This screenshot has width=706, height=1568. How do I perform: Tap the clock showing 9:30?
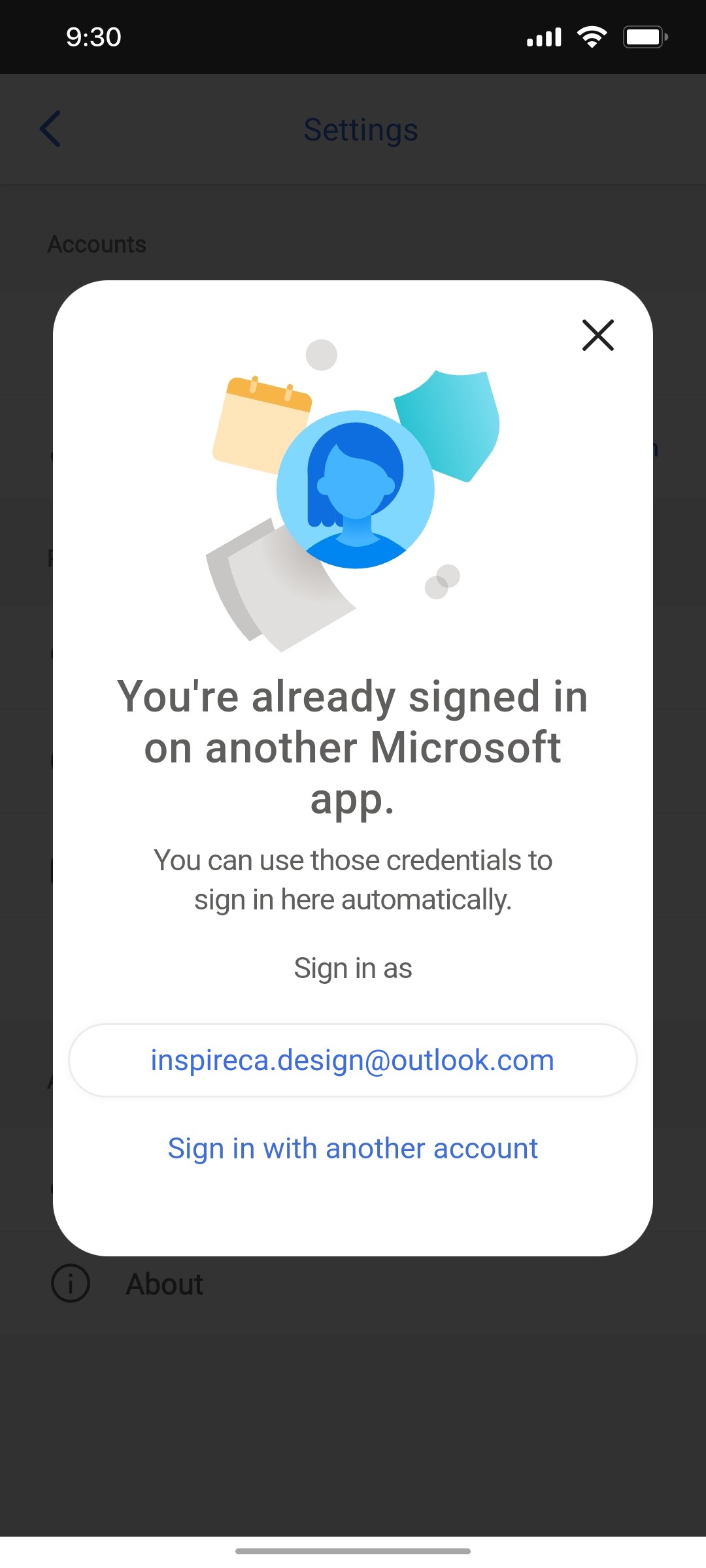coord(94,37)
